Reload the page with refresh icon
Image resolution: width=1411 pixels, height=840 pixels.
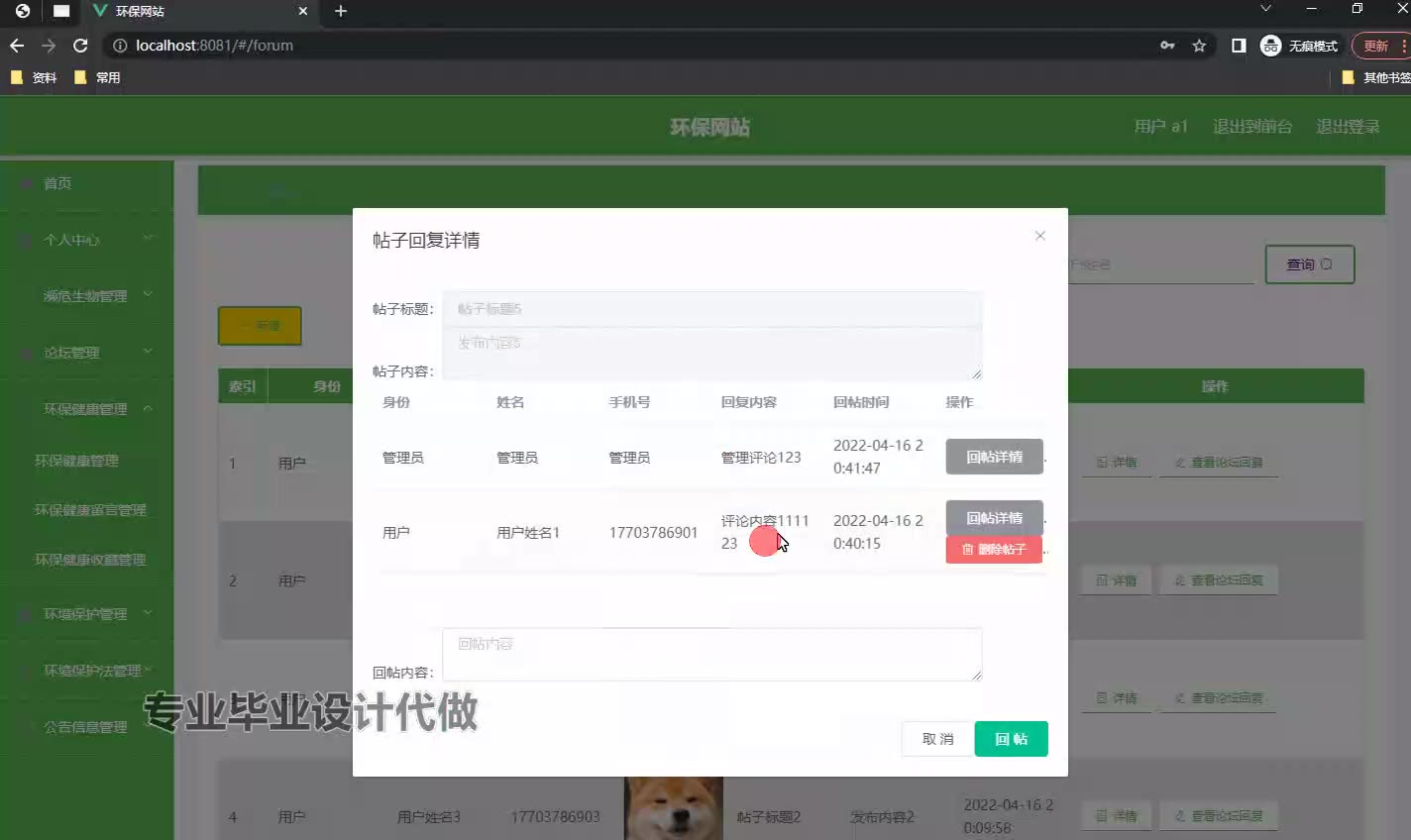click(81, 46)
